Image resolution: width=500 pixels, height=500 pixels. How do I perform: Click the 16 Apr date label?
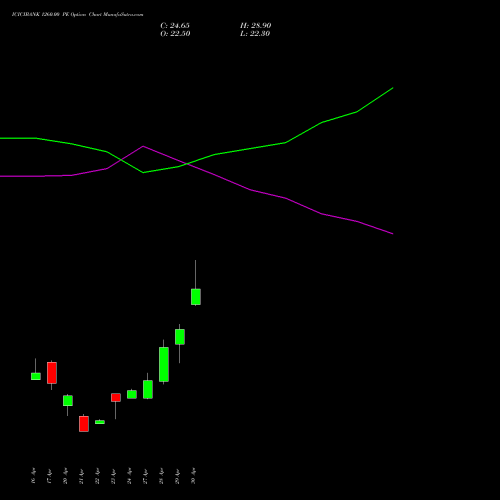(x=33, y=476)
